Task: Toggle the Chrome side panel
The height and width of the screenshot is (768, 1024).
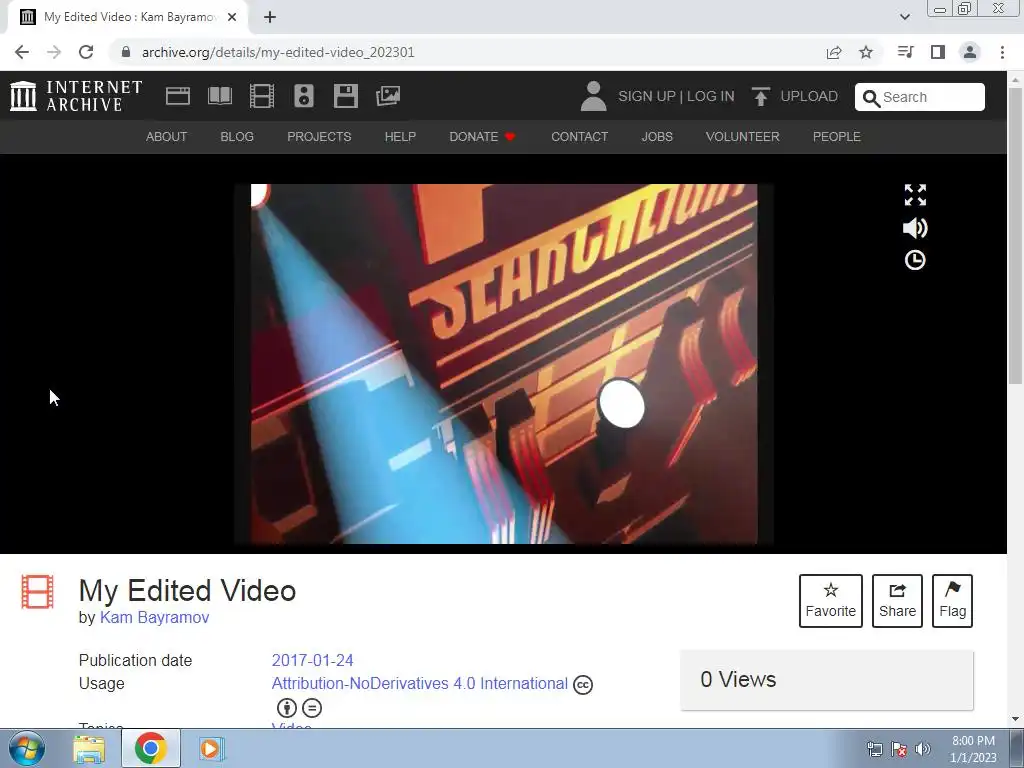Action: [938, 52]
